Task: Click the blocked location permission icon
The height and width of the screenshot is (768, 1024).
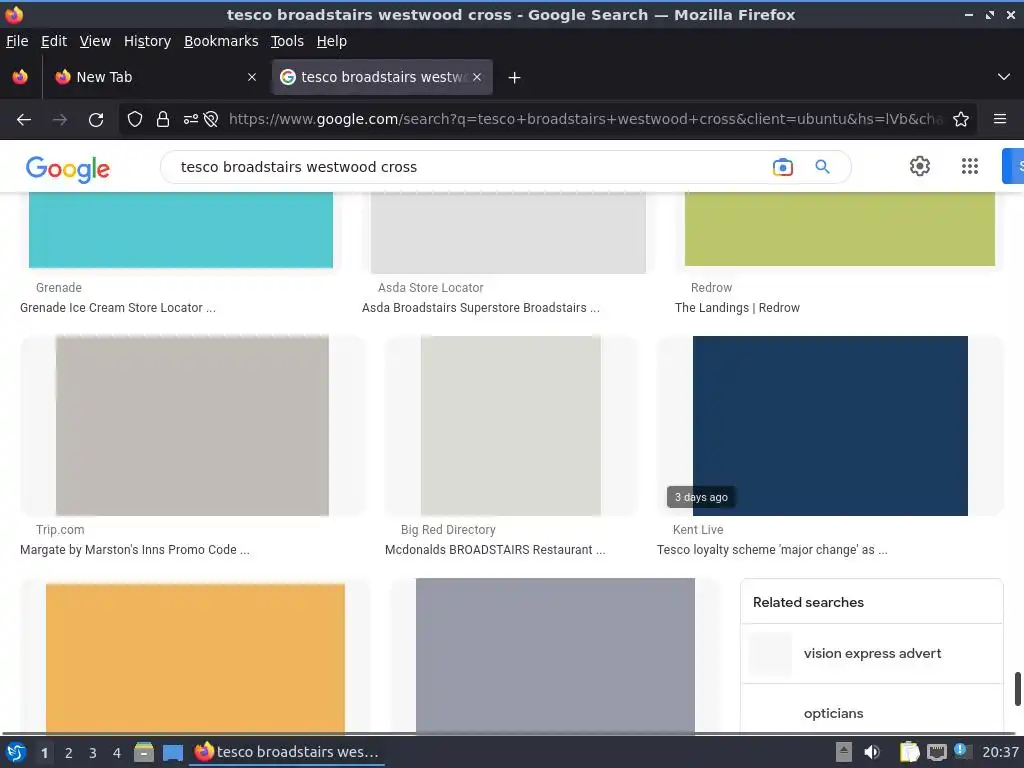Action: [x=210, y=119]
